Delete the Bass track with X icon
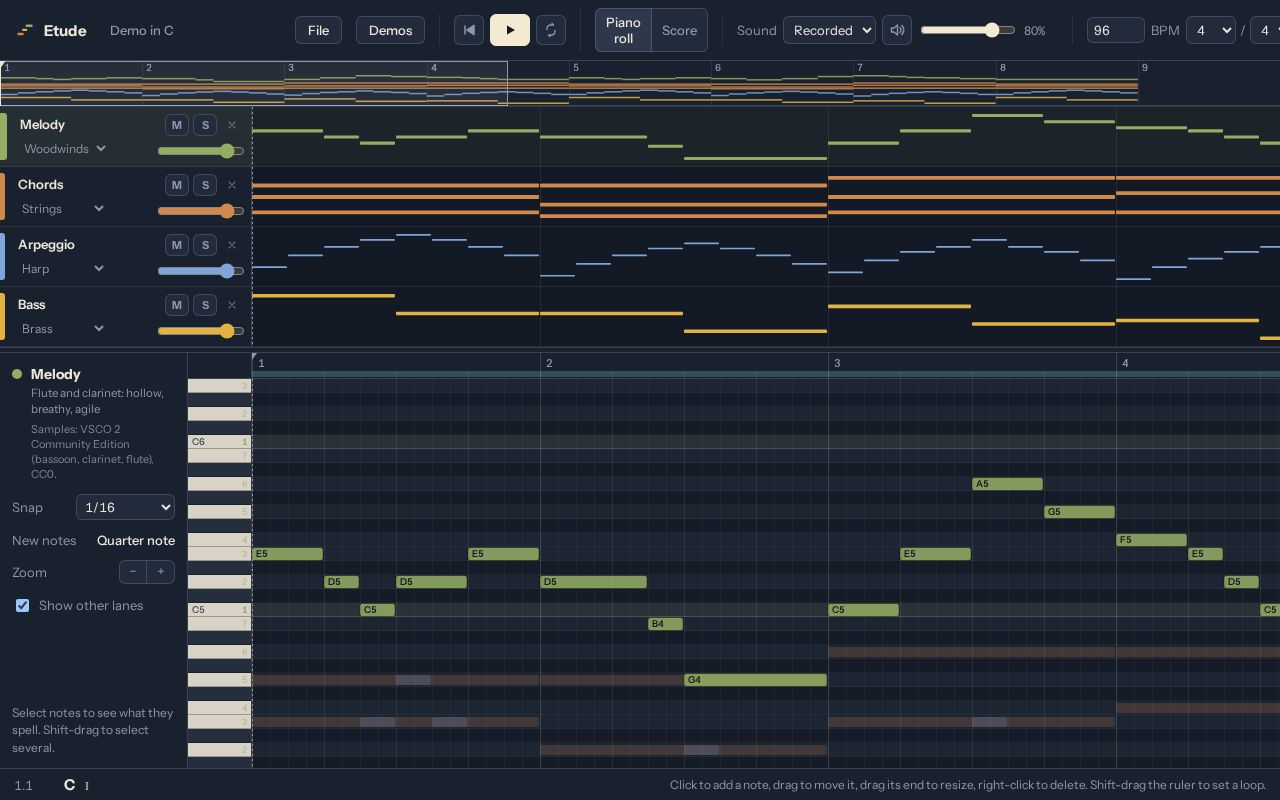Image resolution: width=1280 pixels, height=800 pixels. [232, 305]
